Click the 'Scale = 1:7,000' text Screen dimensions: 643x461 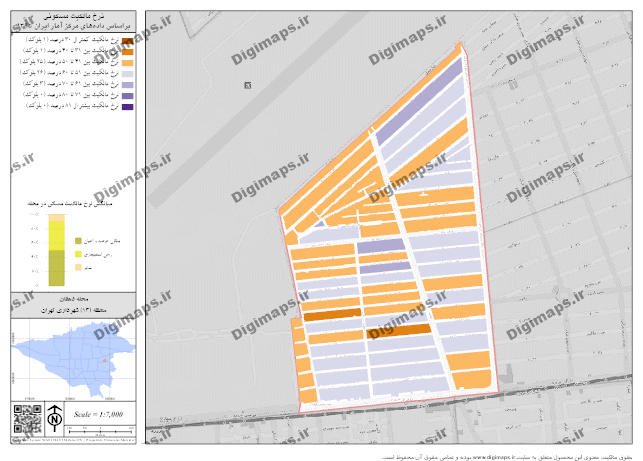98,414
